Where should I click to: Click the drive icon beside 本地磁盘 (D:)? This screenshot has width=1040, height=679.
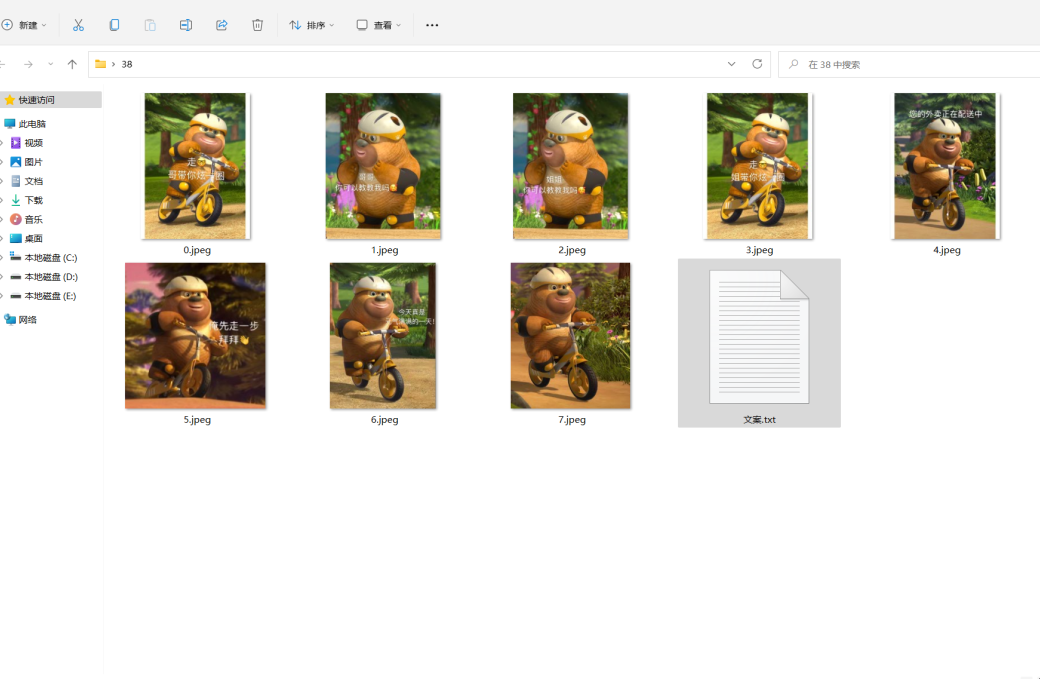[x=16, y=277]
